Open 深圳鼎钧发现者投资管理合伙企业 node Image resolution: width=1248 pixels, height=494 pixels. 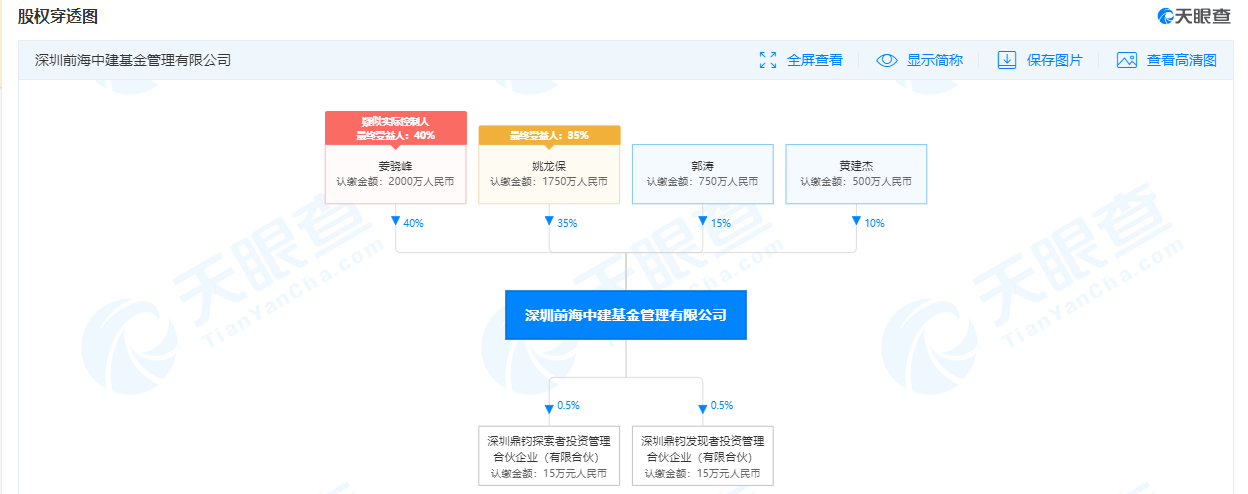[702, 456]
